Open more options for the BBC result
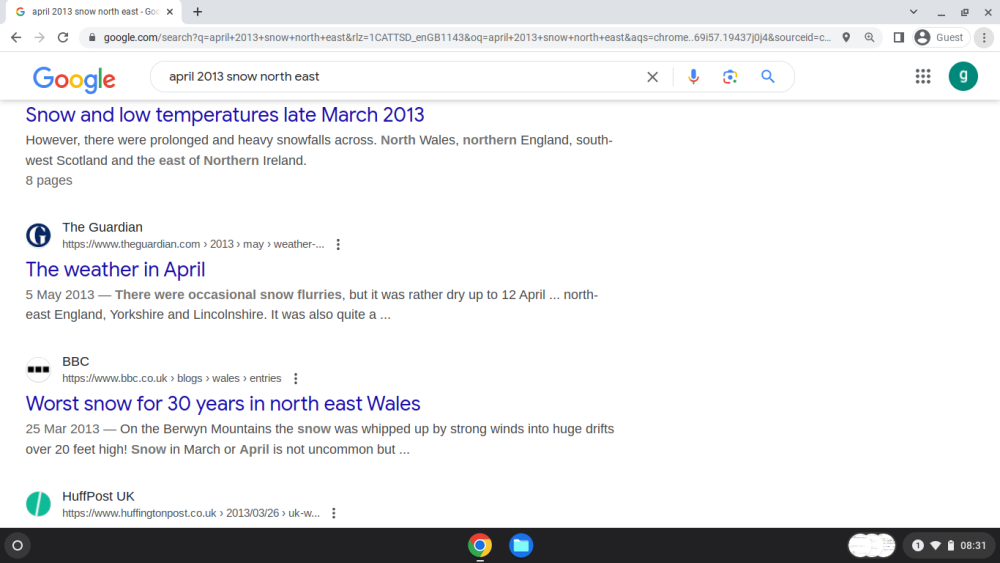1000x563 pixels. click(x=295, y=378)
